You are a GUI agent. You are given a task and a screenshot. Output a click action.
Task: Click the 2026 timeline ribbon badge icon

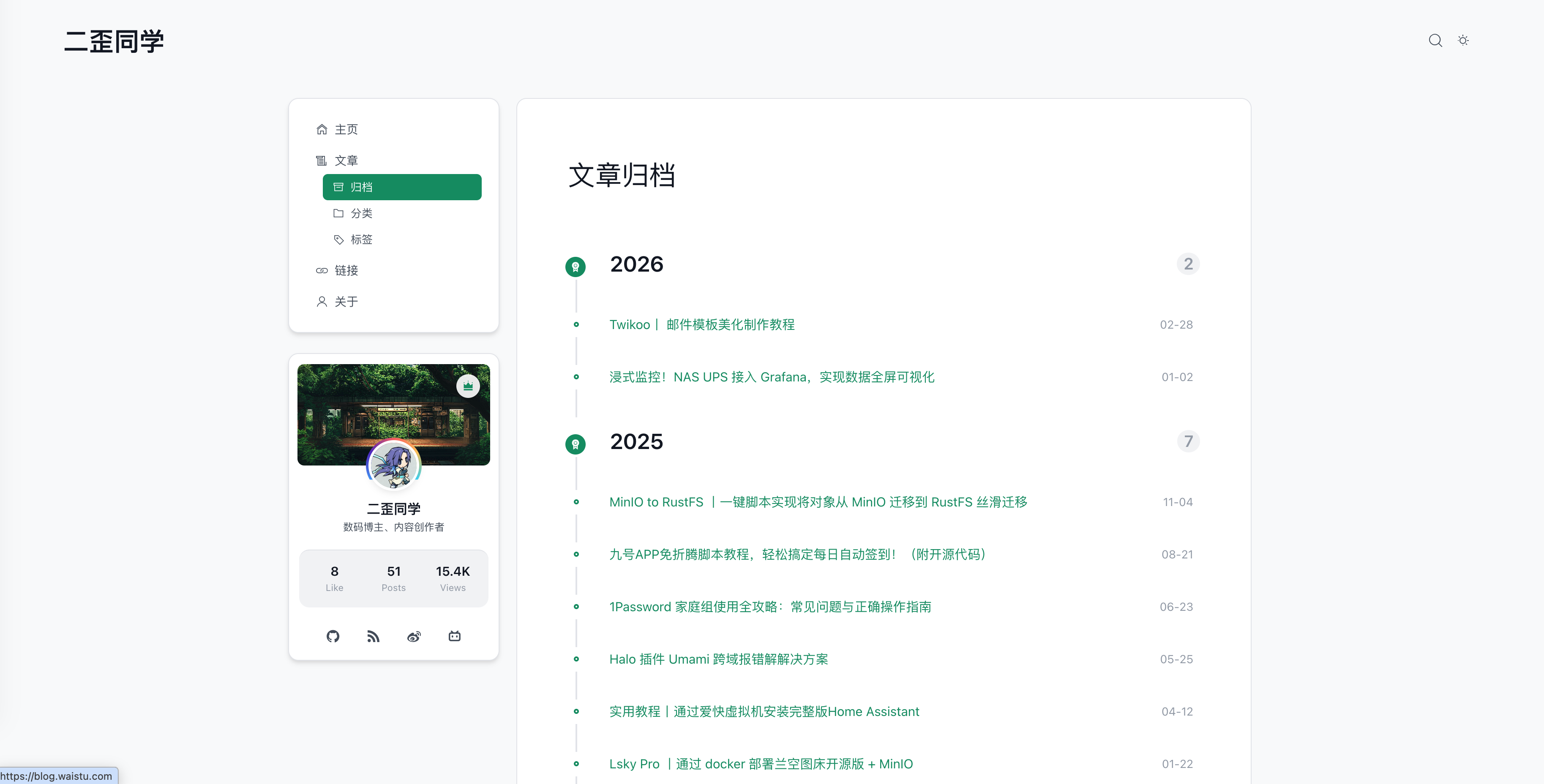[576, 267]
